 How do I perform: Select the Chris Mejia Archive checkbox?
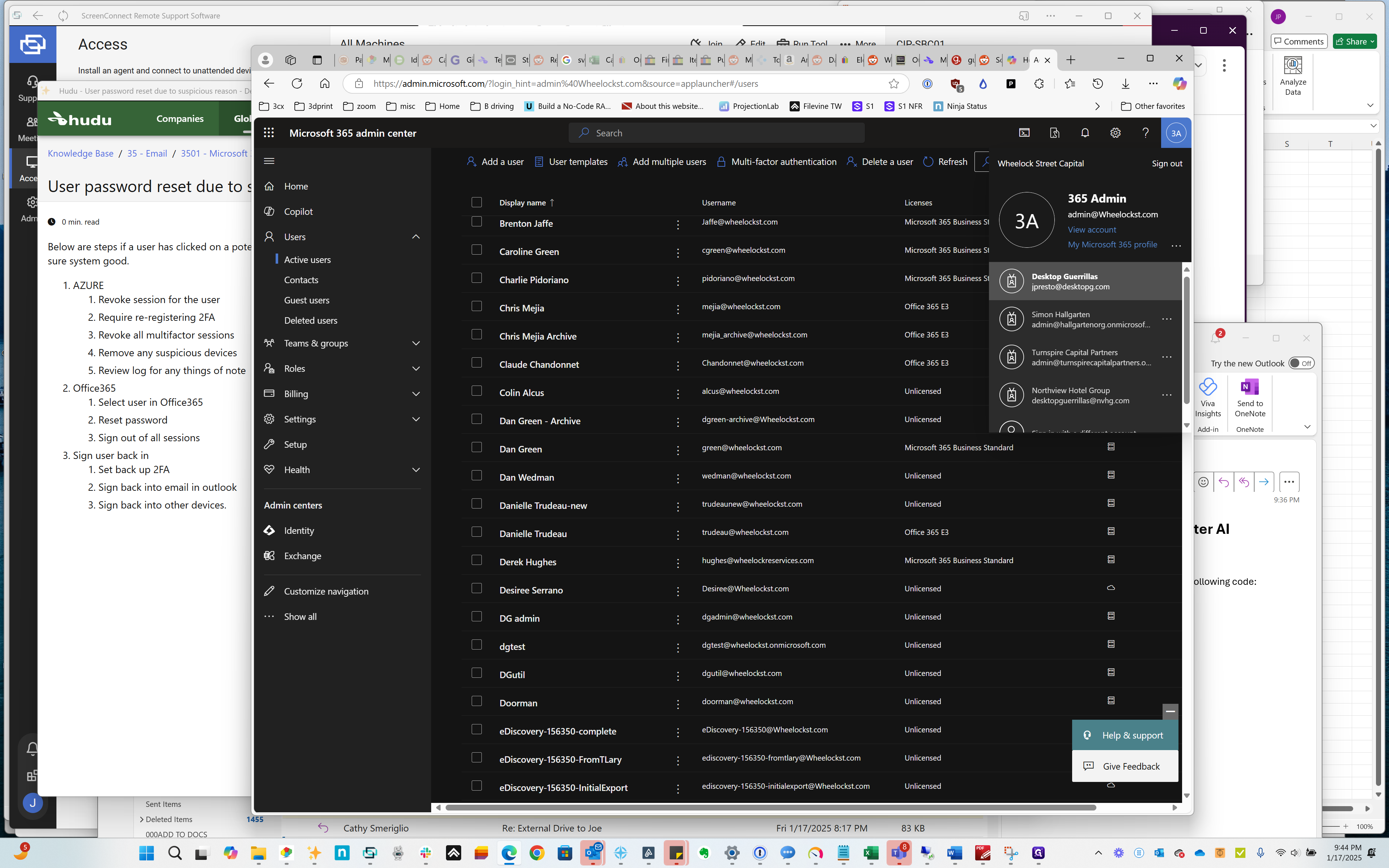476,334
